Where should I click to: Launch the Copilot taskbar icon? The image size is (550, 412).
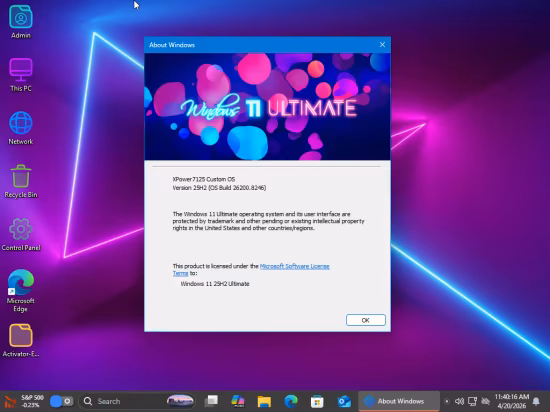pyautogui.click(x=238, y=401)
